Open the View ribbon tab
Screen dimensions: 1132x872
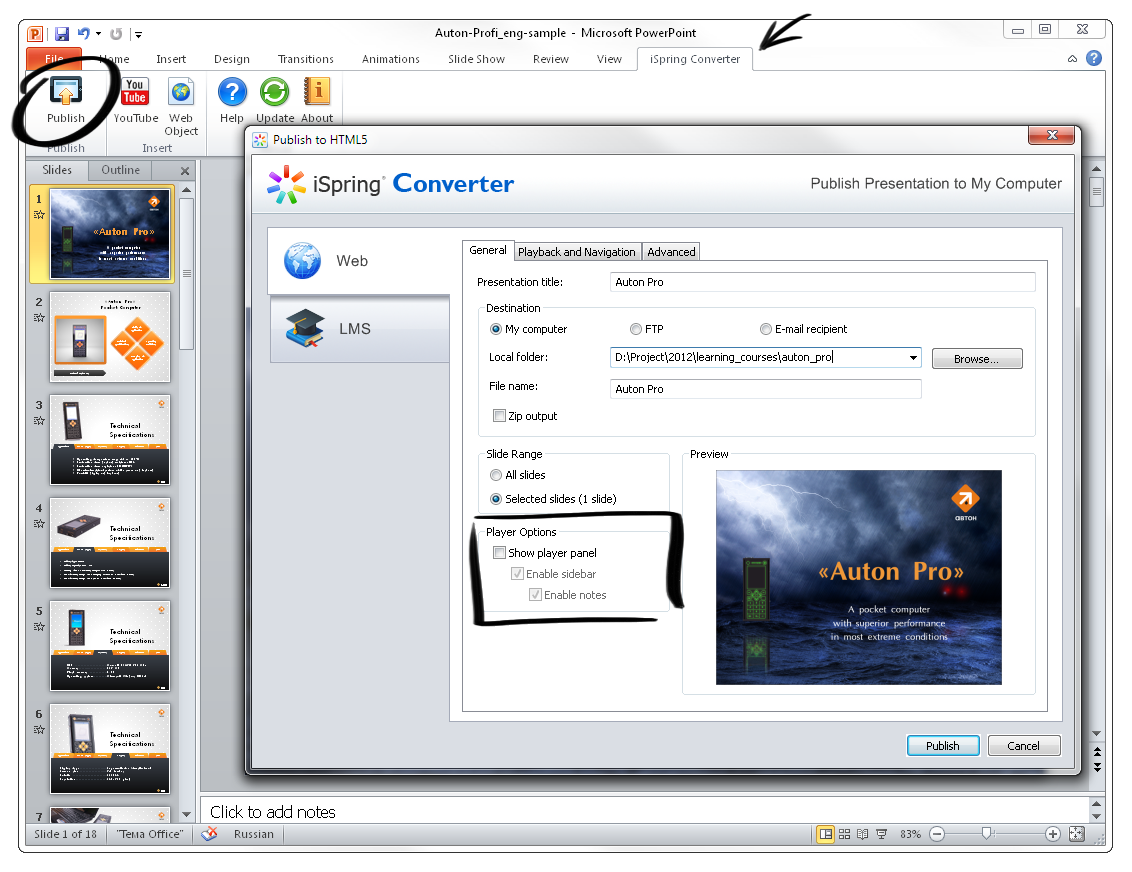coord(609,59)
